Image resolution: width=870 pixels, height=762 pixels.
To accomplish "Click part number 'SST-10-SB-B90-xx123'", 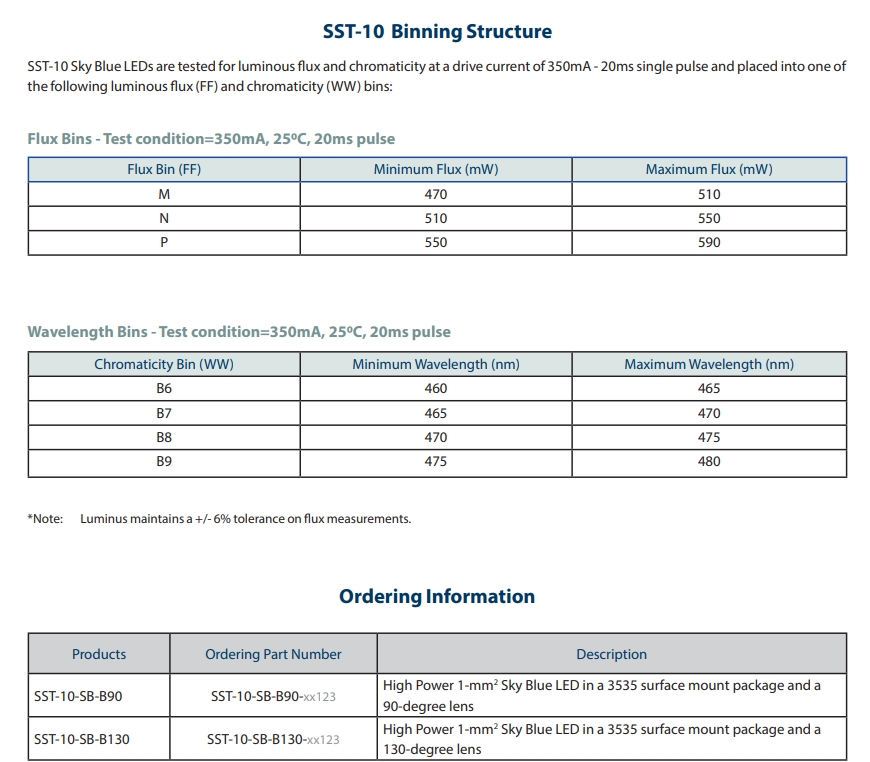I will tap(274, 697).
